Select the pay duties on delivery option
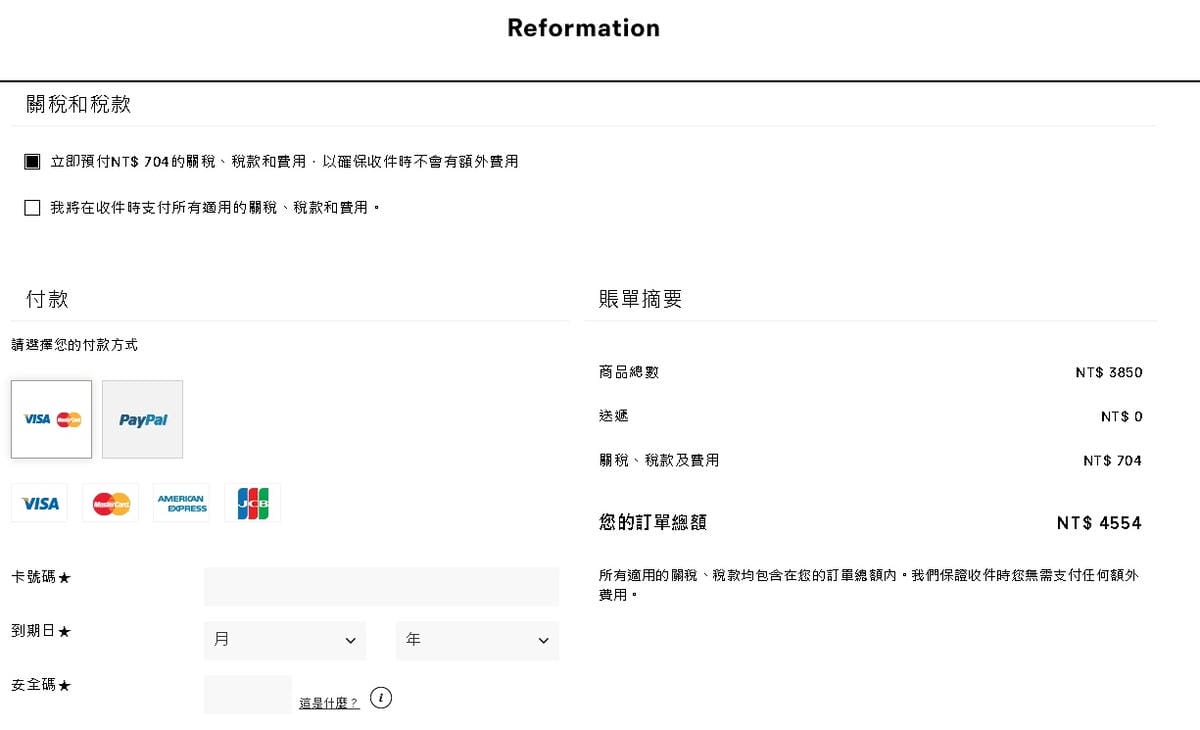This screenshot has height=730, width=1200. [32, 208]
